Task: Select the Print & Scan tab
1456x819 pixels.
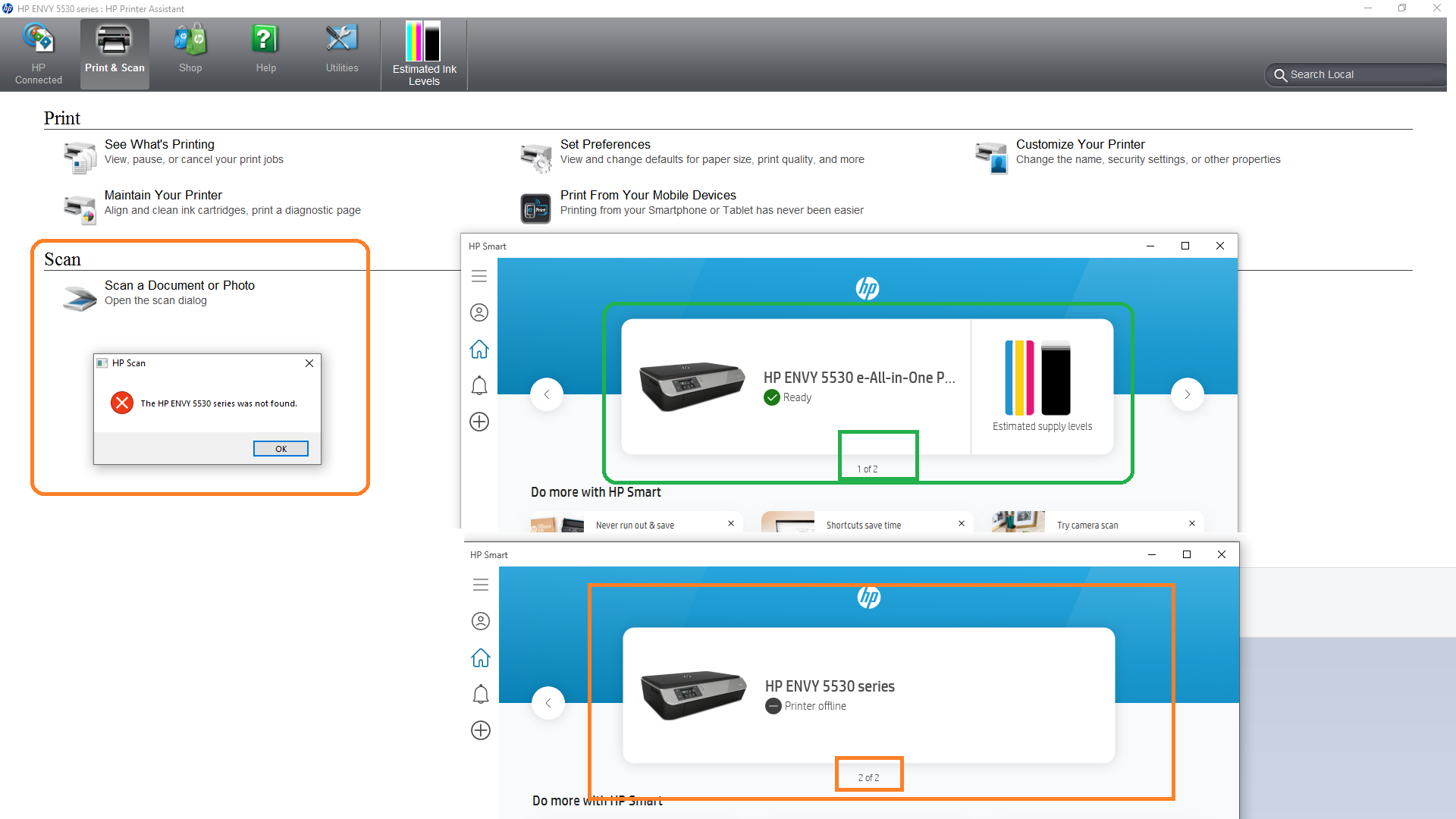Action: pyautogui.click(x=115, y=53)
